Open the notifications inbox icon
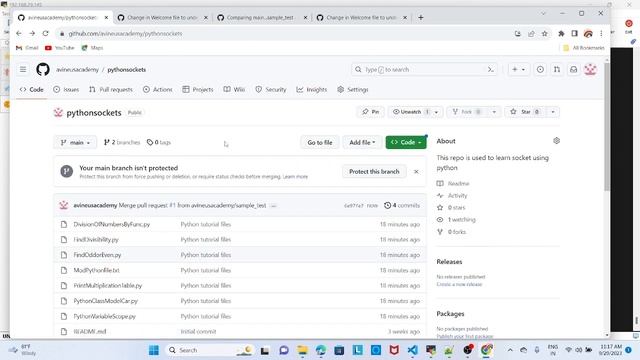The width and height of the screenshot is (640, 360). tap(573, 69)
